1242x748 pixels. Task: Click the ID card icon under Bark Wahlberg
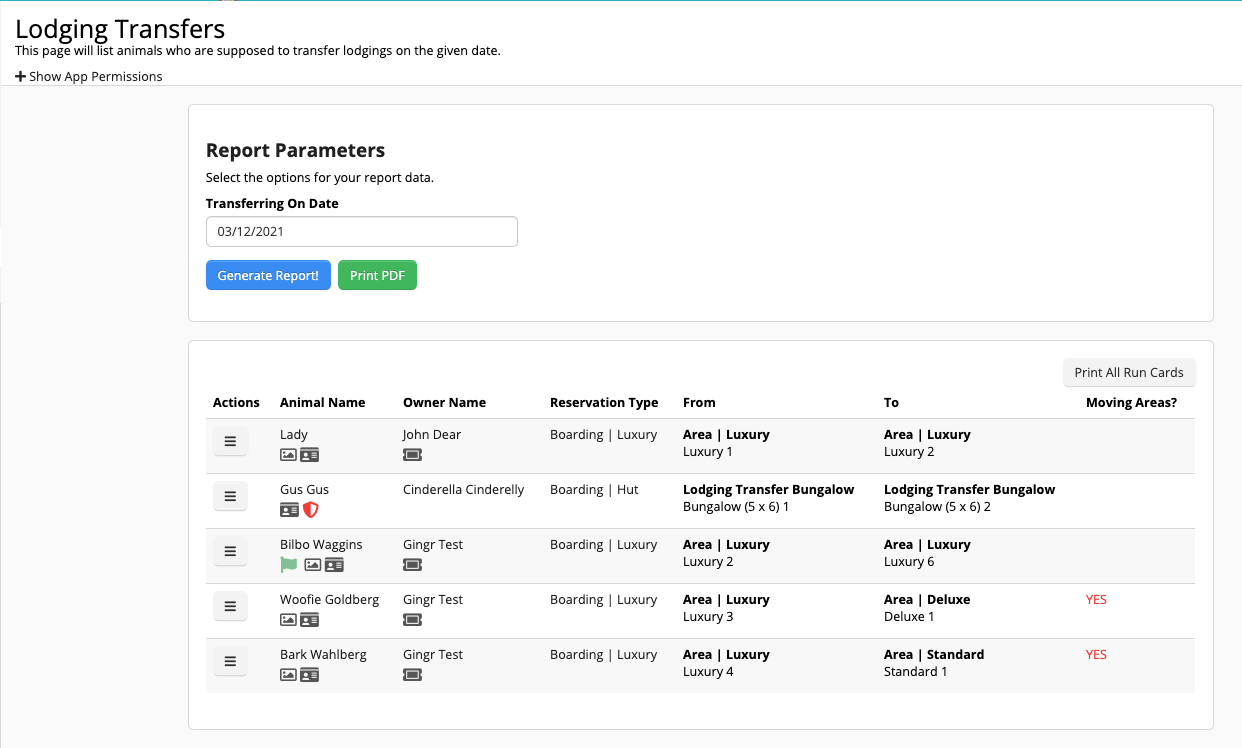310,674
